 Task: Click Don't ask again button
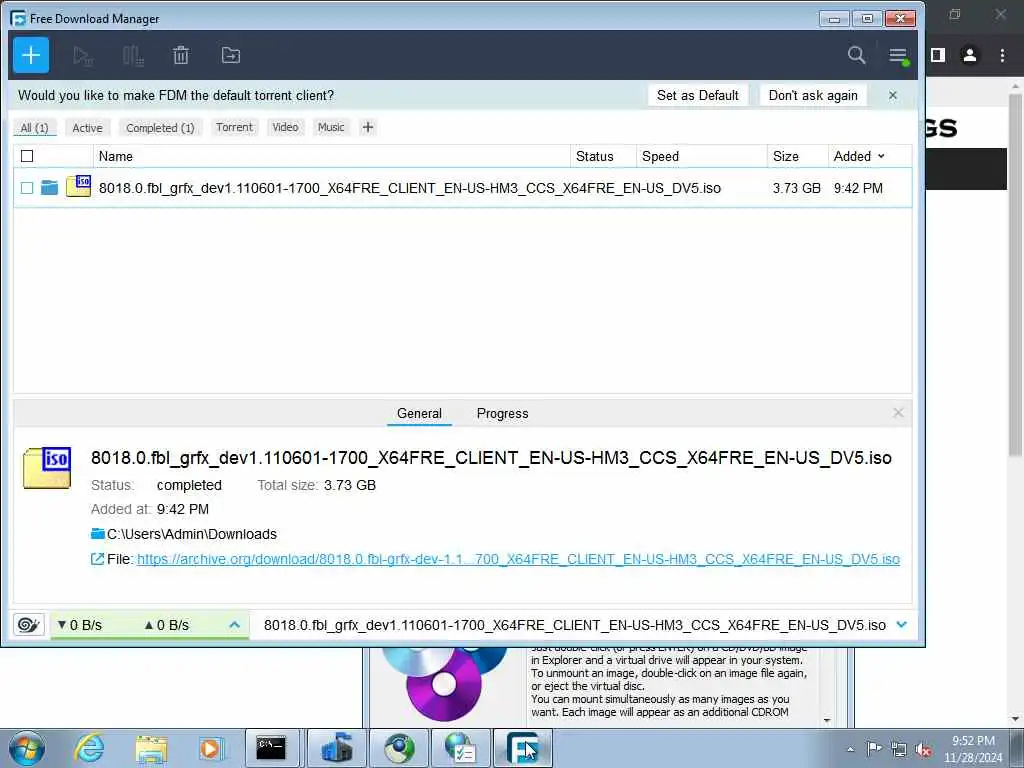(813, 95)
